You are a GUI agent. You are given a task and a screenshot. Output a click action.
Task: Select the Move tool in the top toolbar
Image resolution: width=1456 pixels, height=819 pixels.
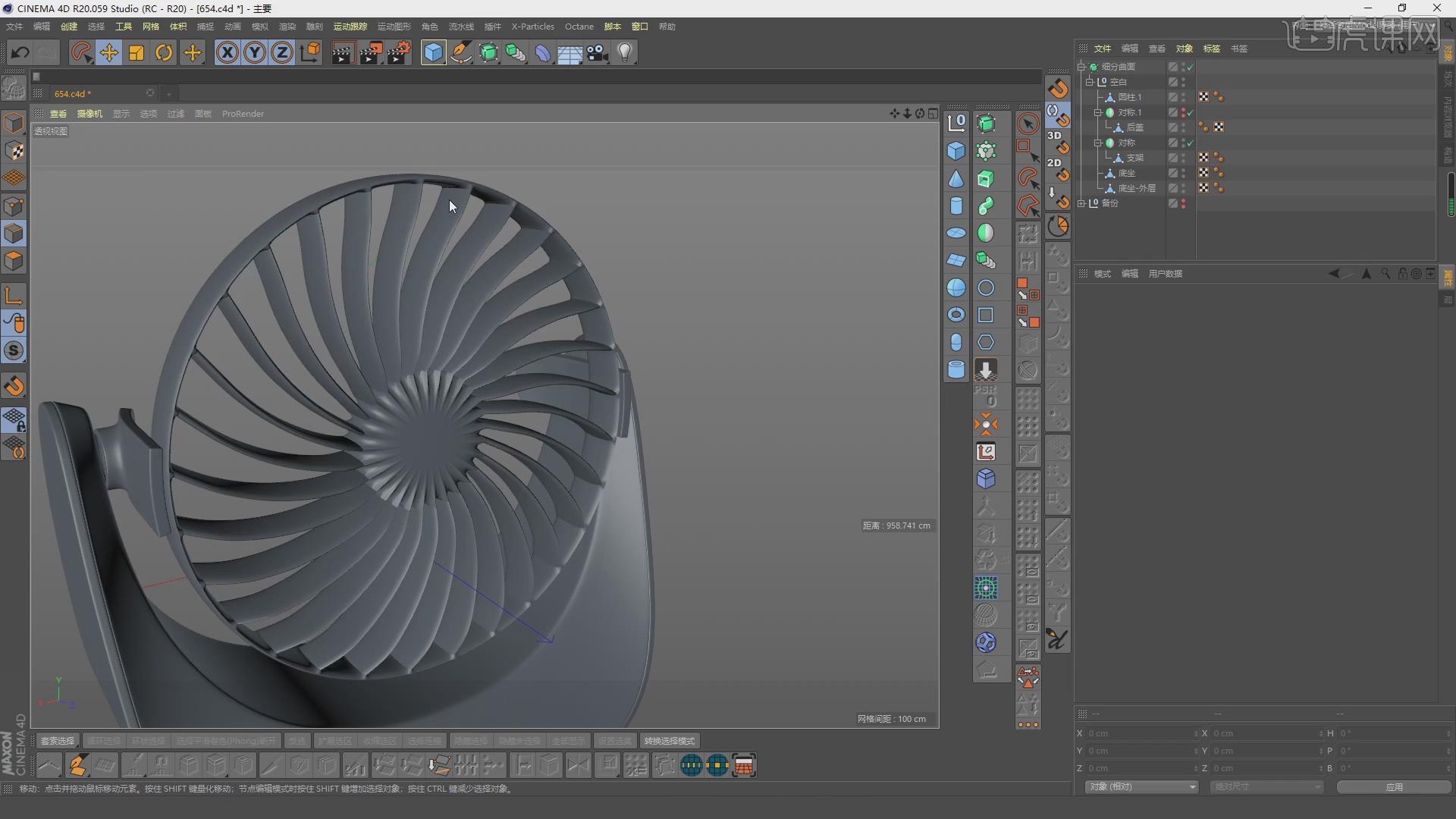point(109,52)
